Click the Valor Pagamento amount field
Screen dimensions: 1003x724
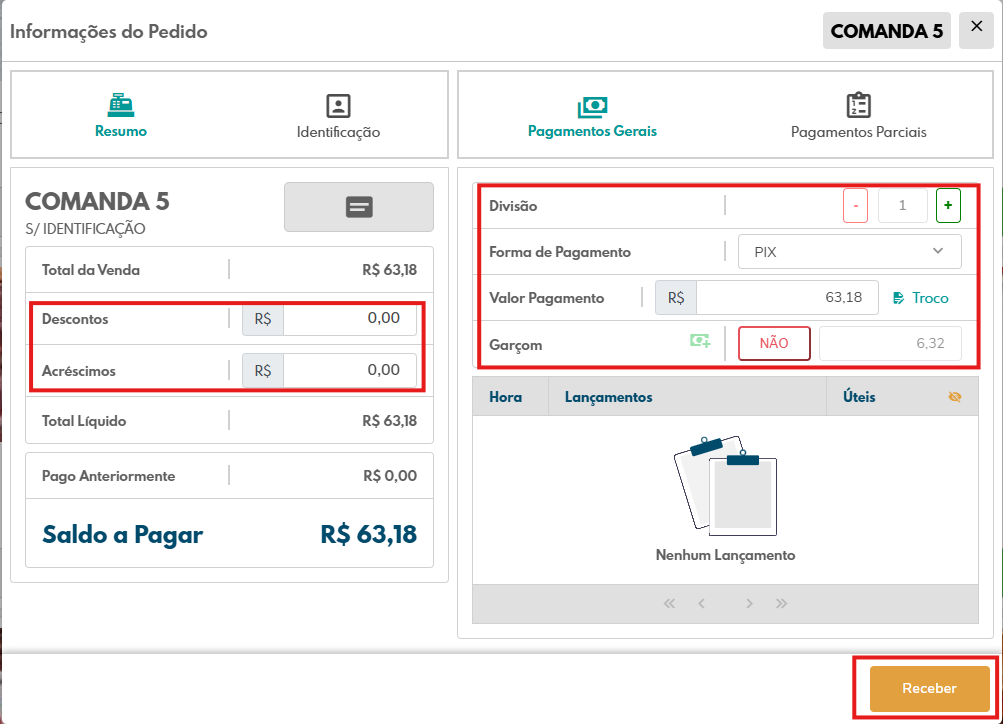tap(786, 298)
